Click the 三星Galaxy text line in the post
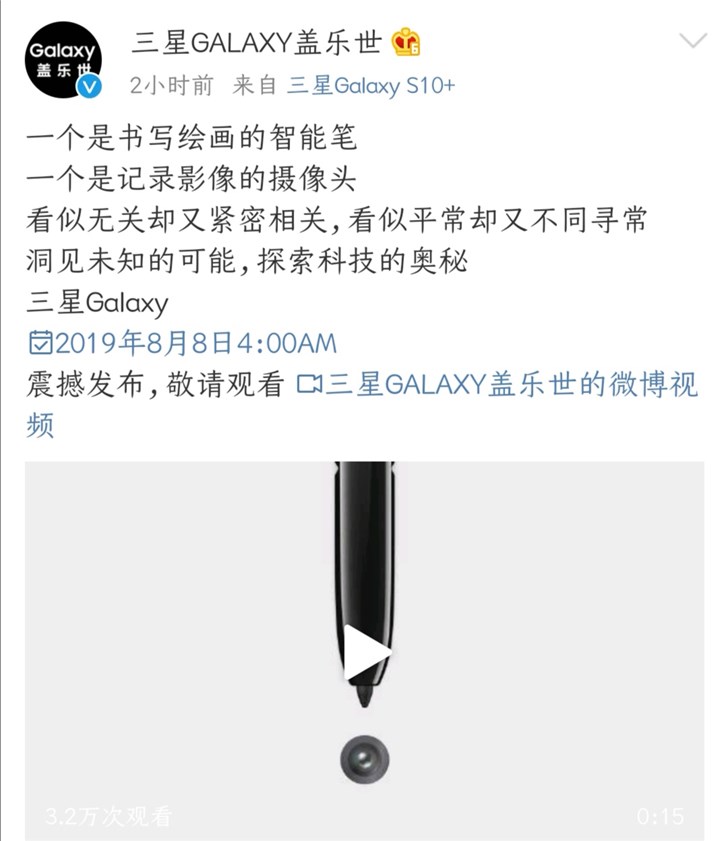Image resolution: width=728 pixels, height=841 pixels. pyautogui.click(x=97, y=303)
